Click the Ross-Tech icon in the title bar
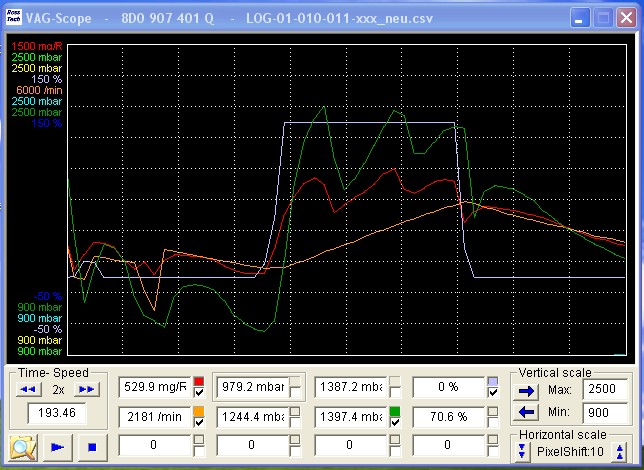The height and width of the screenshot is (470, 644). [14, 18]
